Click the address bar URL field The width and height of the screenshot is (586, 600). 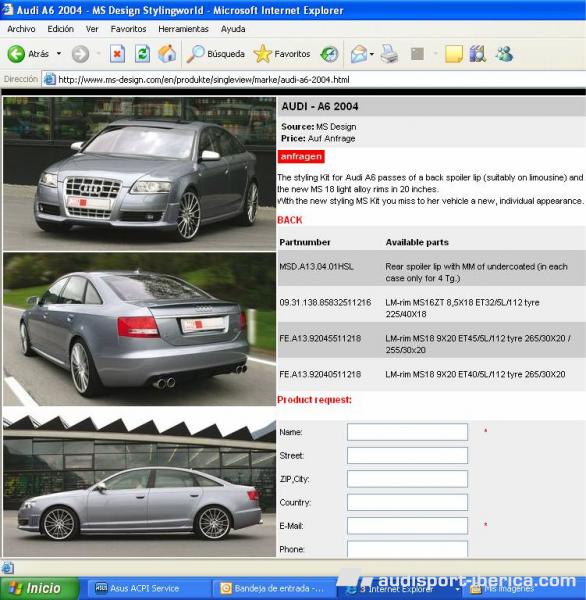point(314,80)
